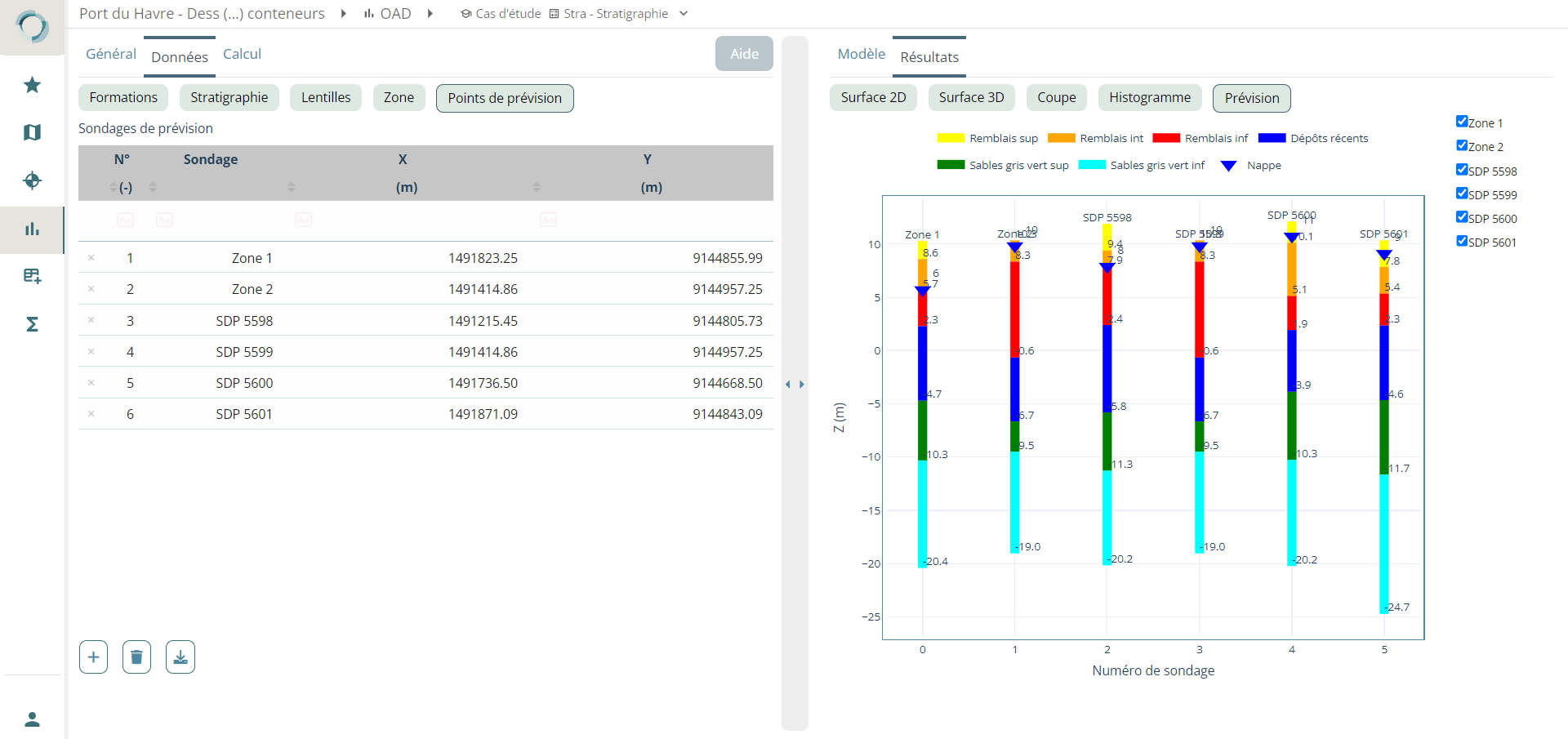Screen dimensions: 1568x739
Task: Expand arrow after Port du Havre breadcrumb
Action: click(x=344, y=14)
